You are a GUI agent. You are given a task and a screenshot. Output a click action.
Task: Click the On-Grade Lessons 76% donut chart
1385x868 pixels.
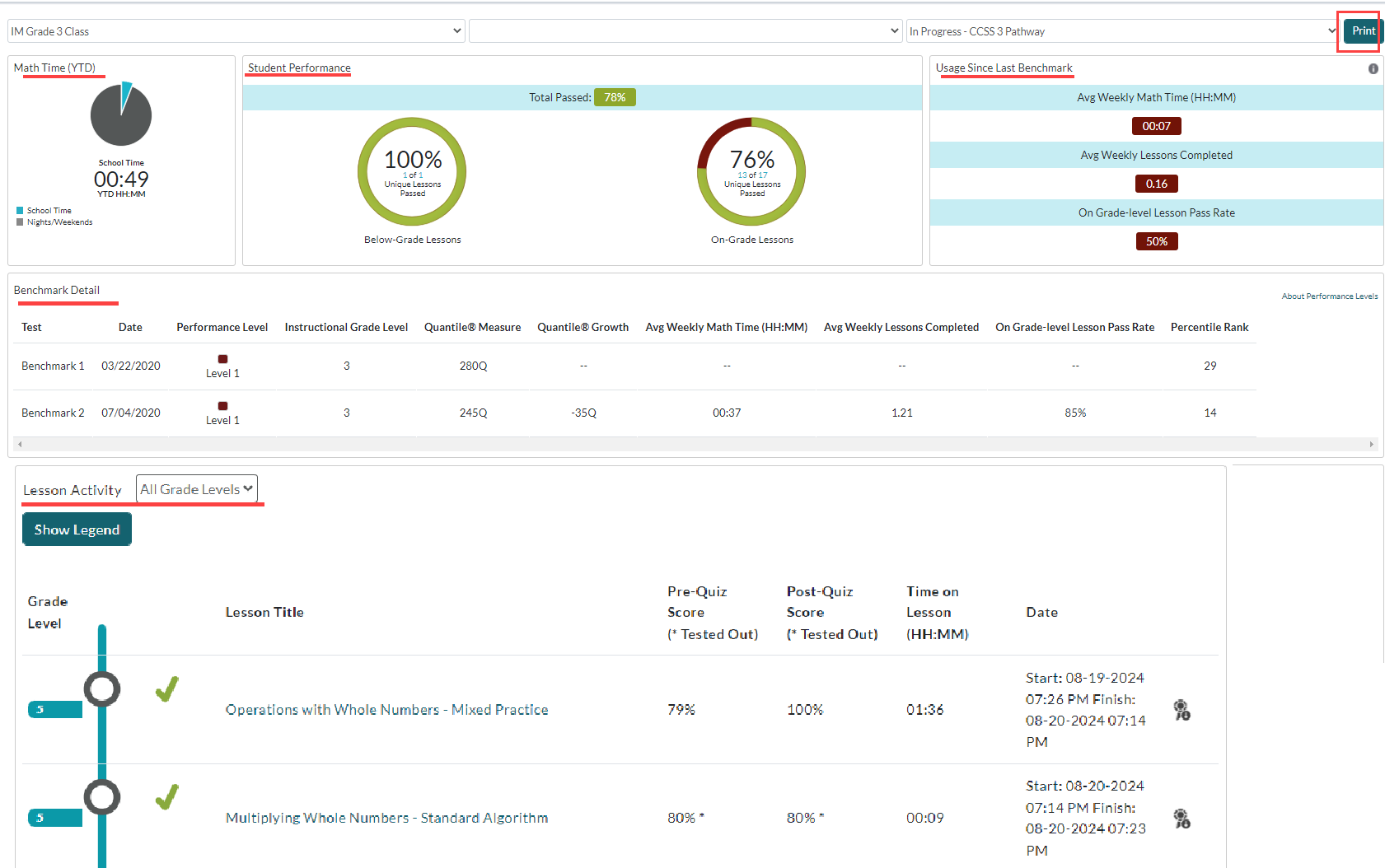pos(751,171)
